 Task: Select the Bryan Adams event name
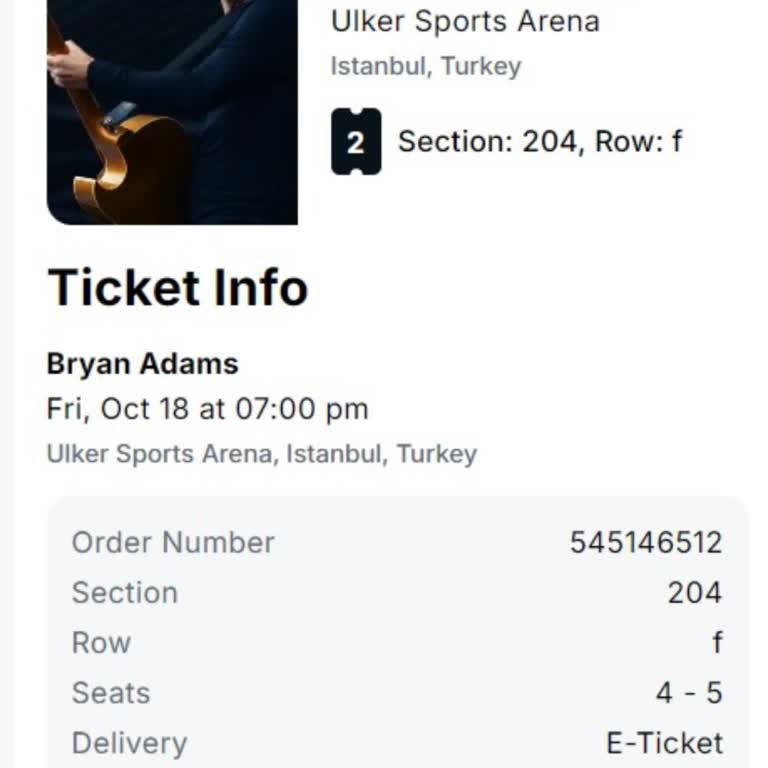tap(142, 363)
